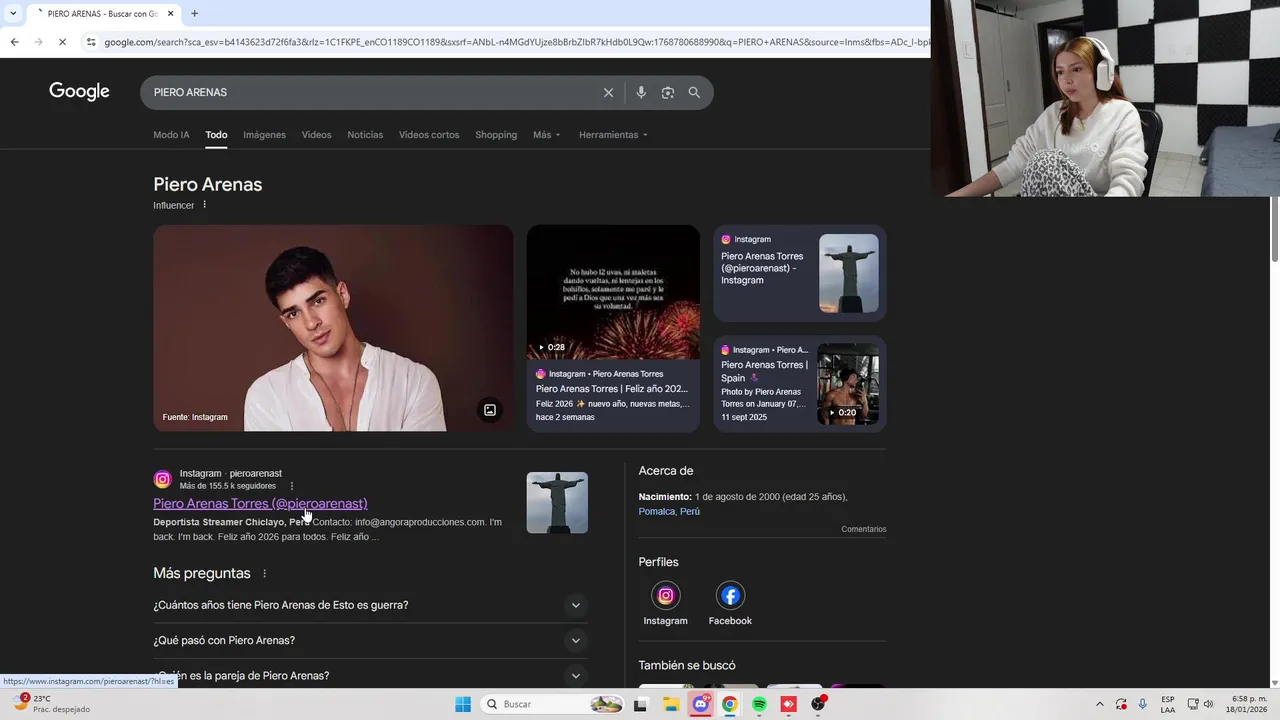1280x720 pixels.
Task: Open Task View from the taskbar
Action: (x=641, y=704)
